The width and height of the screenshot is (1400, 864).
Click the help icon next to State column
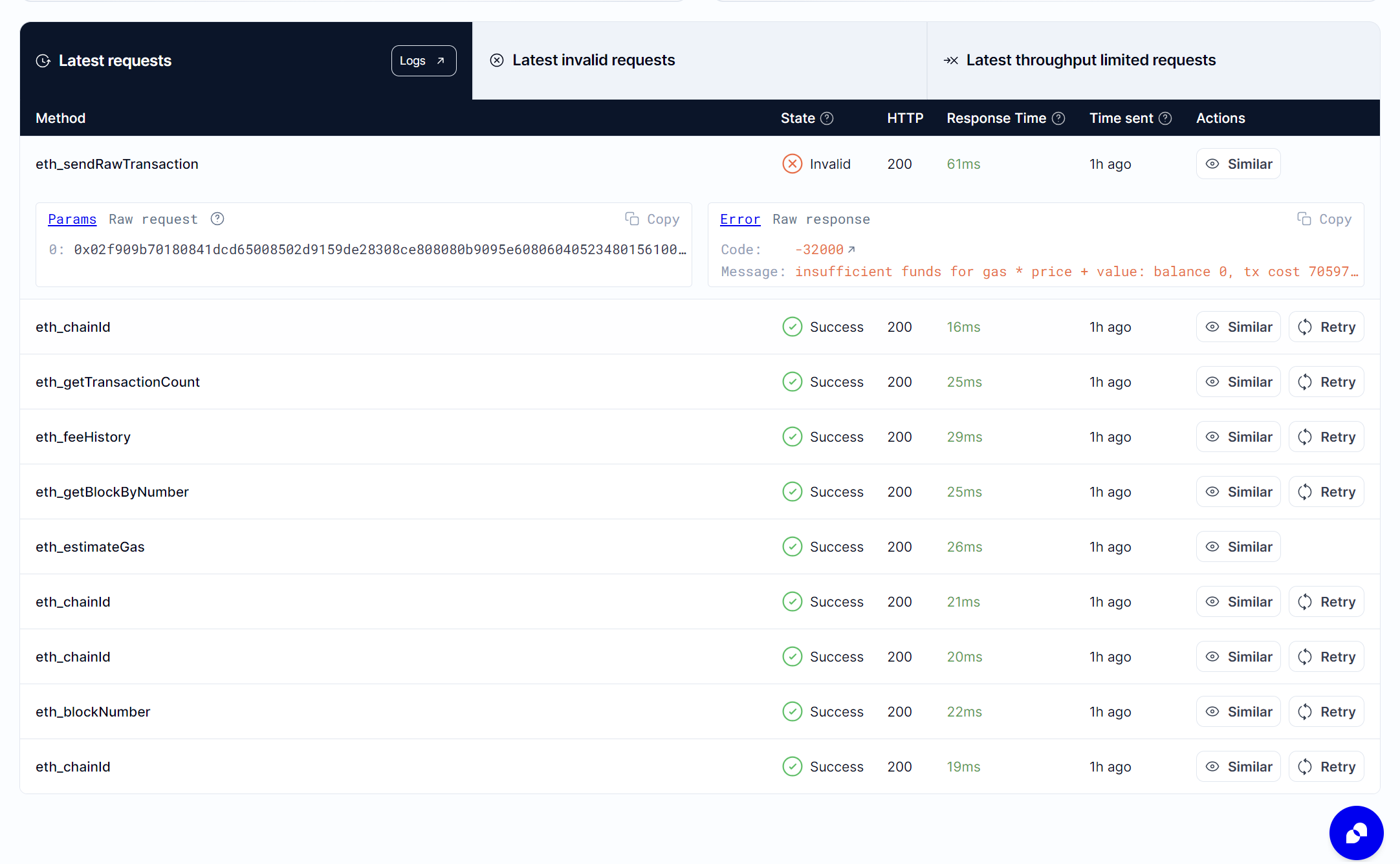[828, 118]
